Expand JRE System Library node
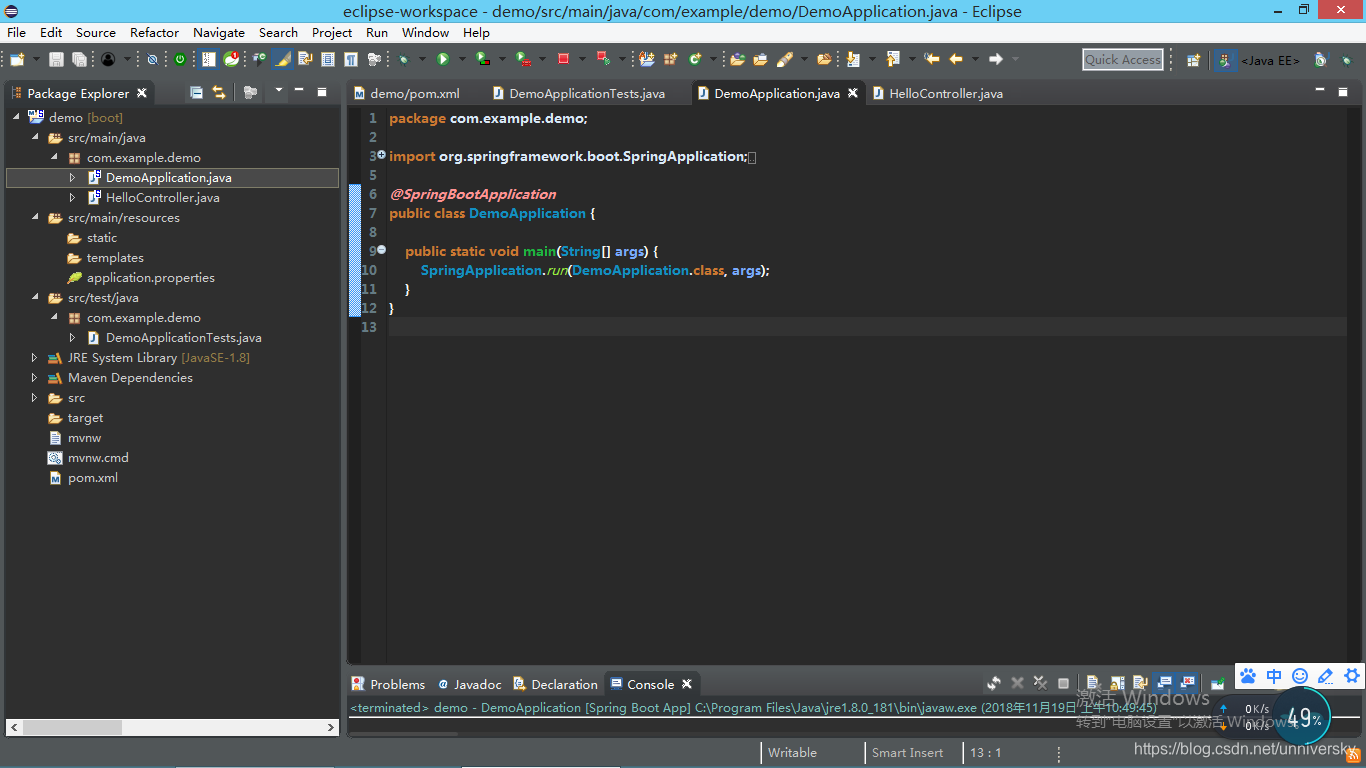Image resolution: width=1366 pixels, height=768 pixels. click(35, 357)
